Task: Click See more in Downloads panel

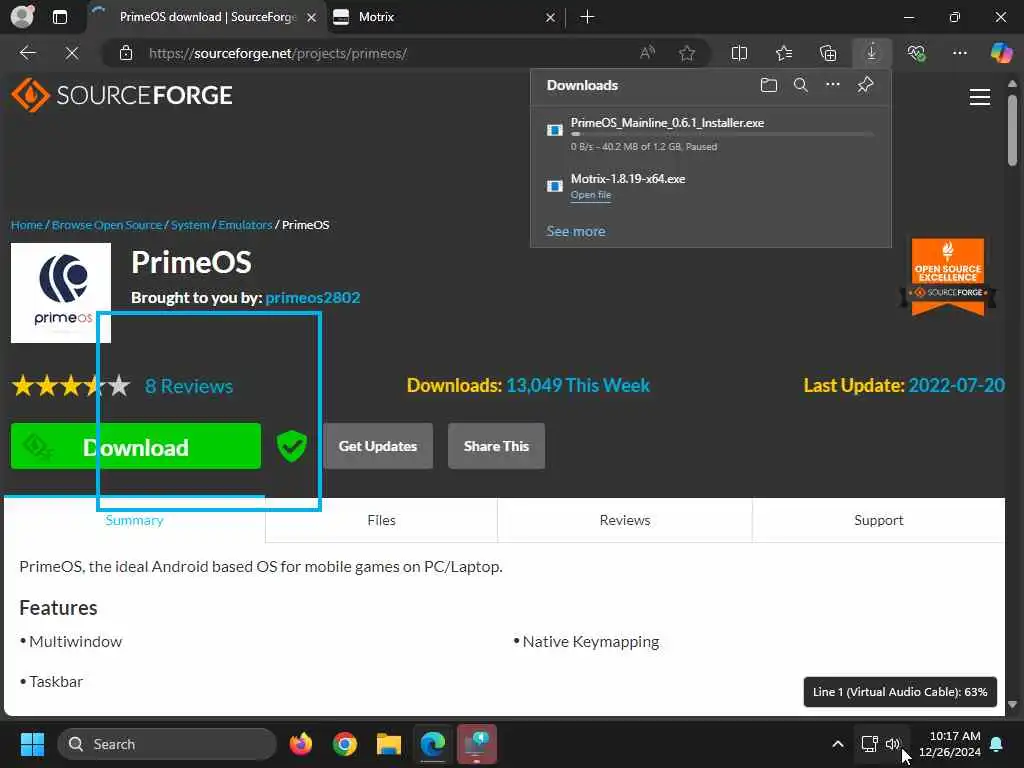Action: point(576,231)
